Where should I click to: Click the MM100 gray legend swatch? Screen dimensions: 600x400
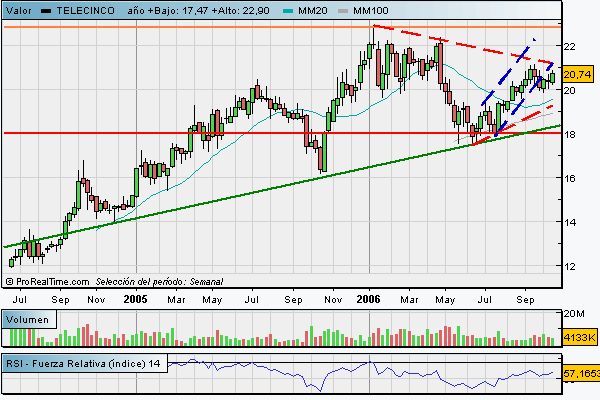pos(343,11)
